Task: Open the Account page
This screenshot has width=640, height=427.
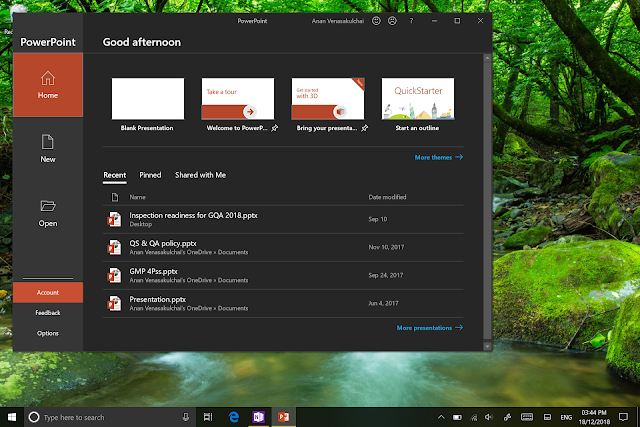Action: [x=48, y=293]
